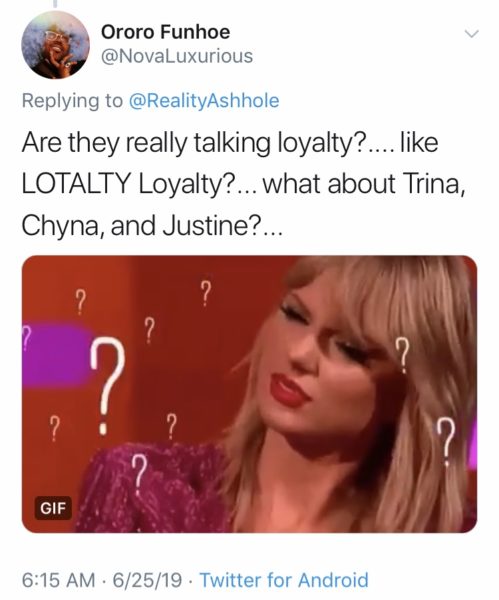Click the Ororo Funhoe display name
The image size is (499, 600).
tap(165, 32)
